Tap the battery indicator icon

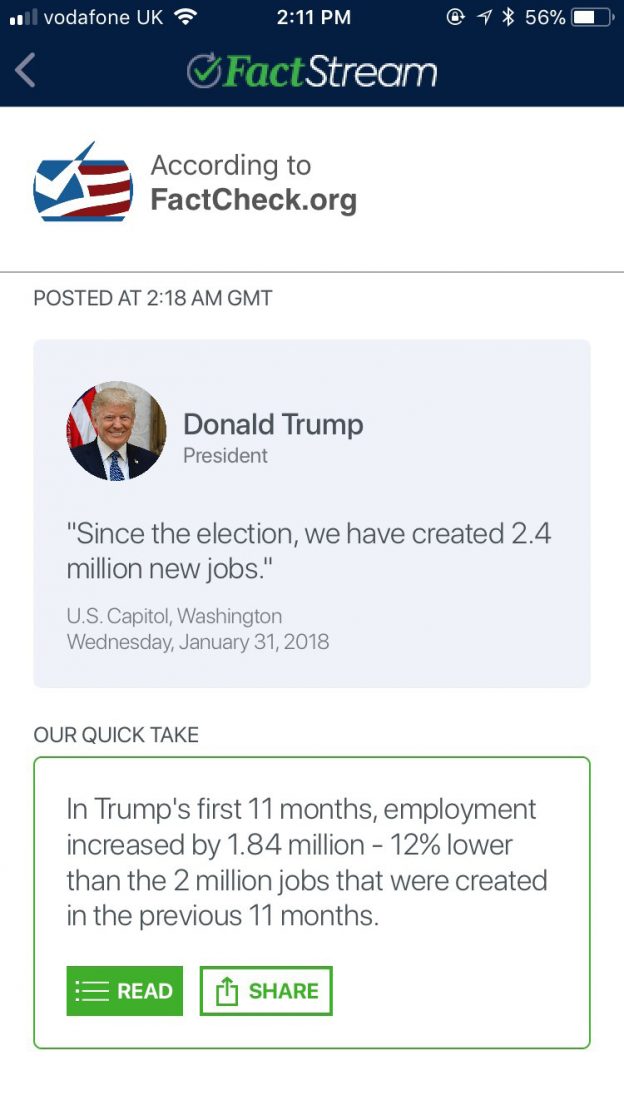click(x=592, y=17)
